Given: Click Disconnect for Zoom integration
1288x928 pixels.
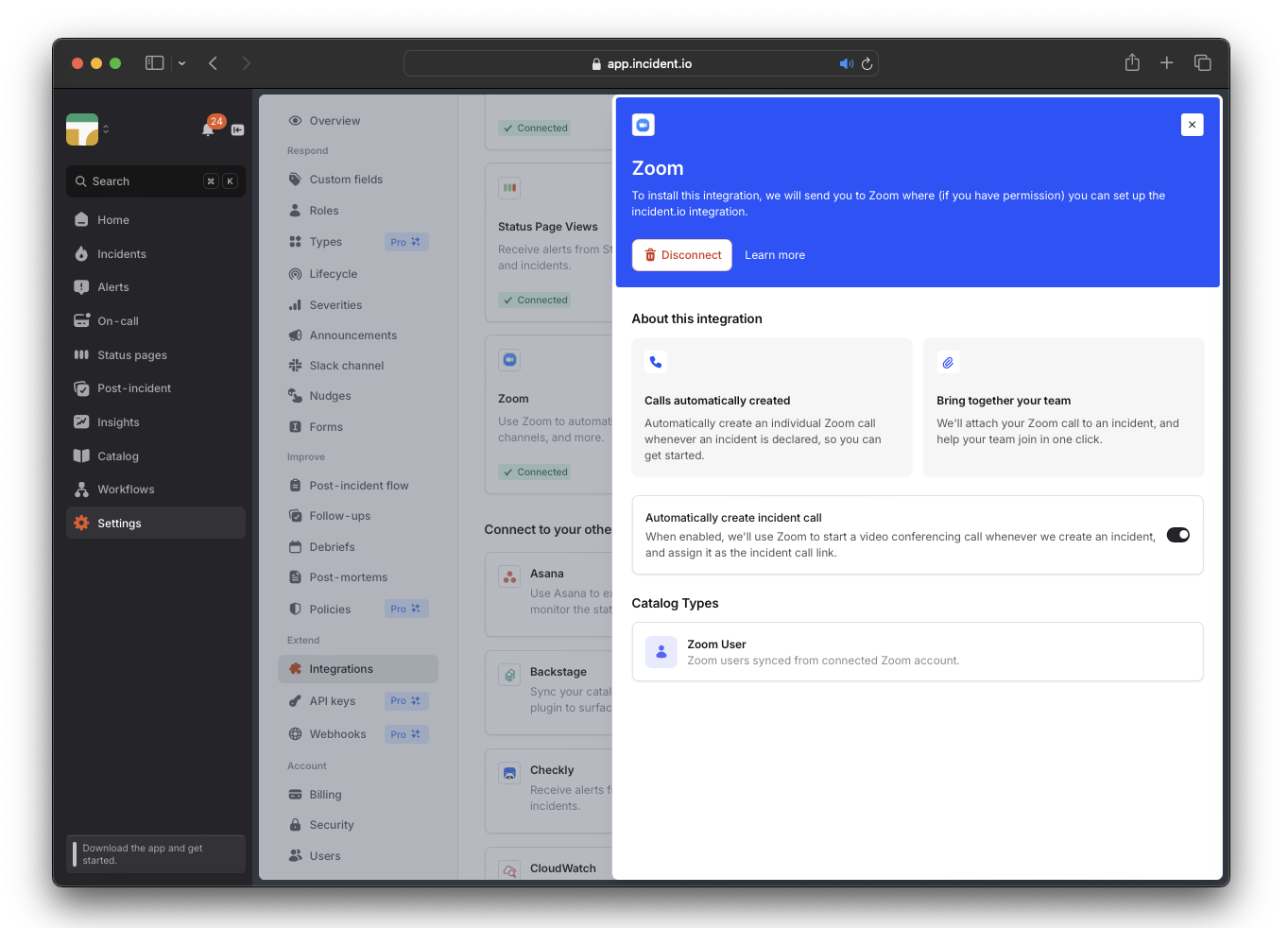Looking at the screenshot, I should tap(682, 255).
